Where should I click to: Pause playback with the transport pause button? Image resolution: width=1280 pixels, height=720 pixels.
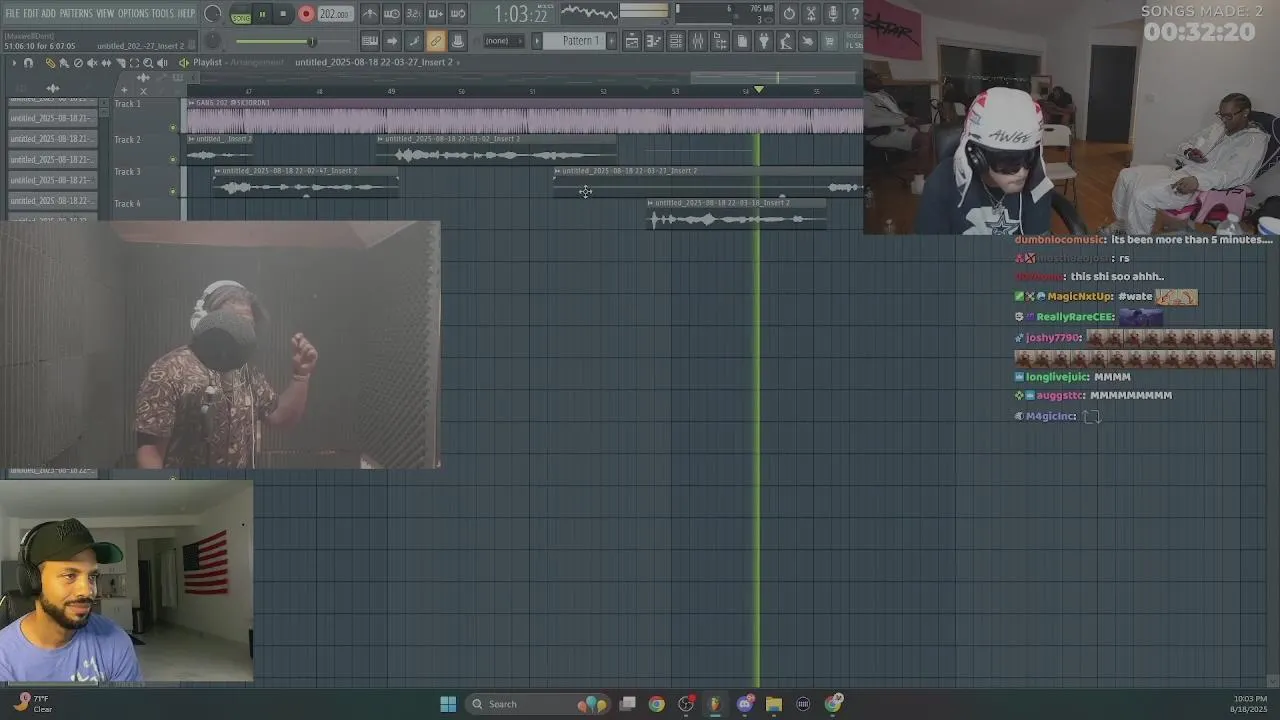pos(262,14)
